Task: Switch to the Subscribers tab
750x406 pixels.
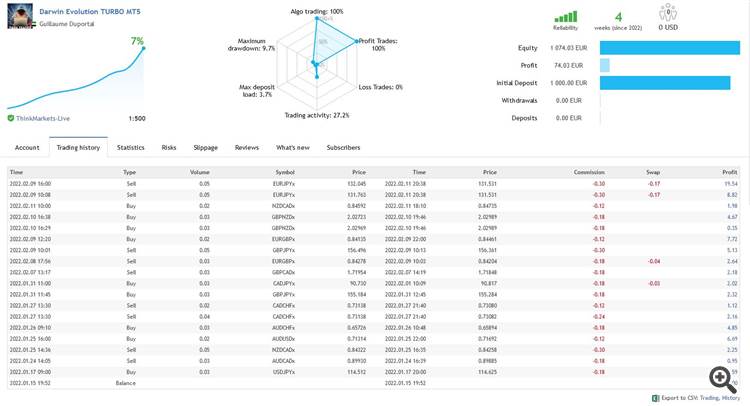Action: [x=343, y=147]
